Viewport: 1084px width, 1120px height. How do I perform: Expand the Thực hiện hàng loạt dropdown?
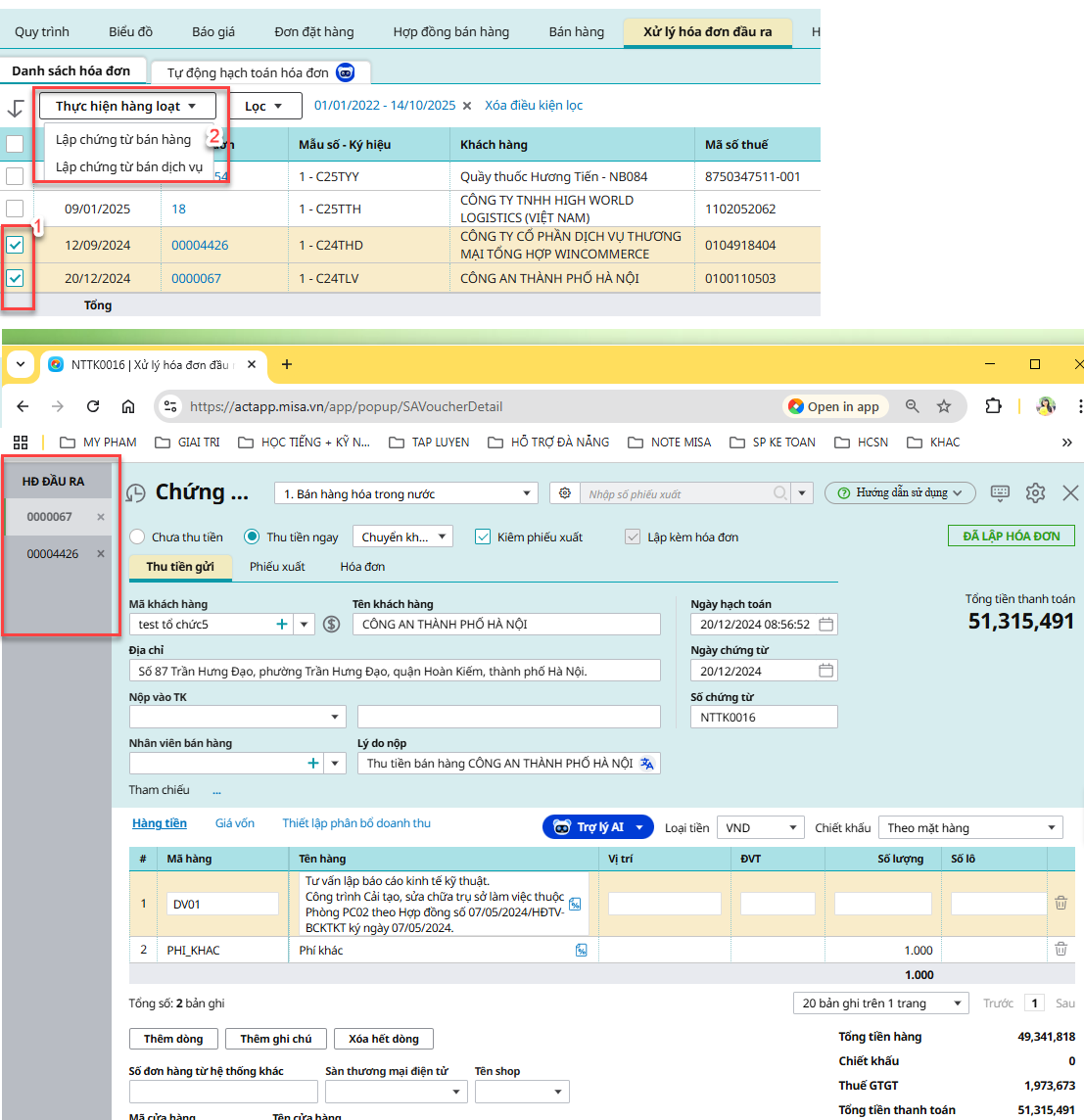126,106
